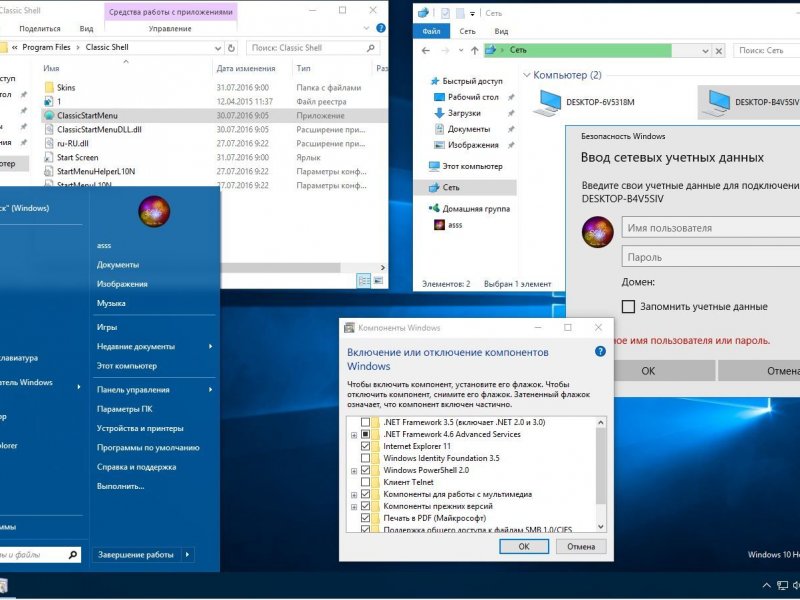Select the Start Screen shortcut icon

(49, 157)
